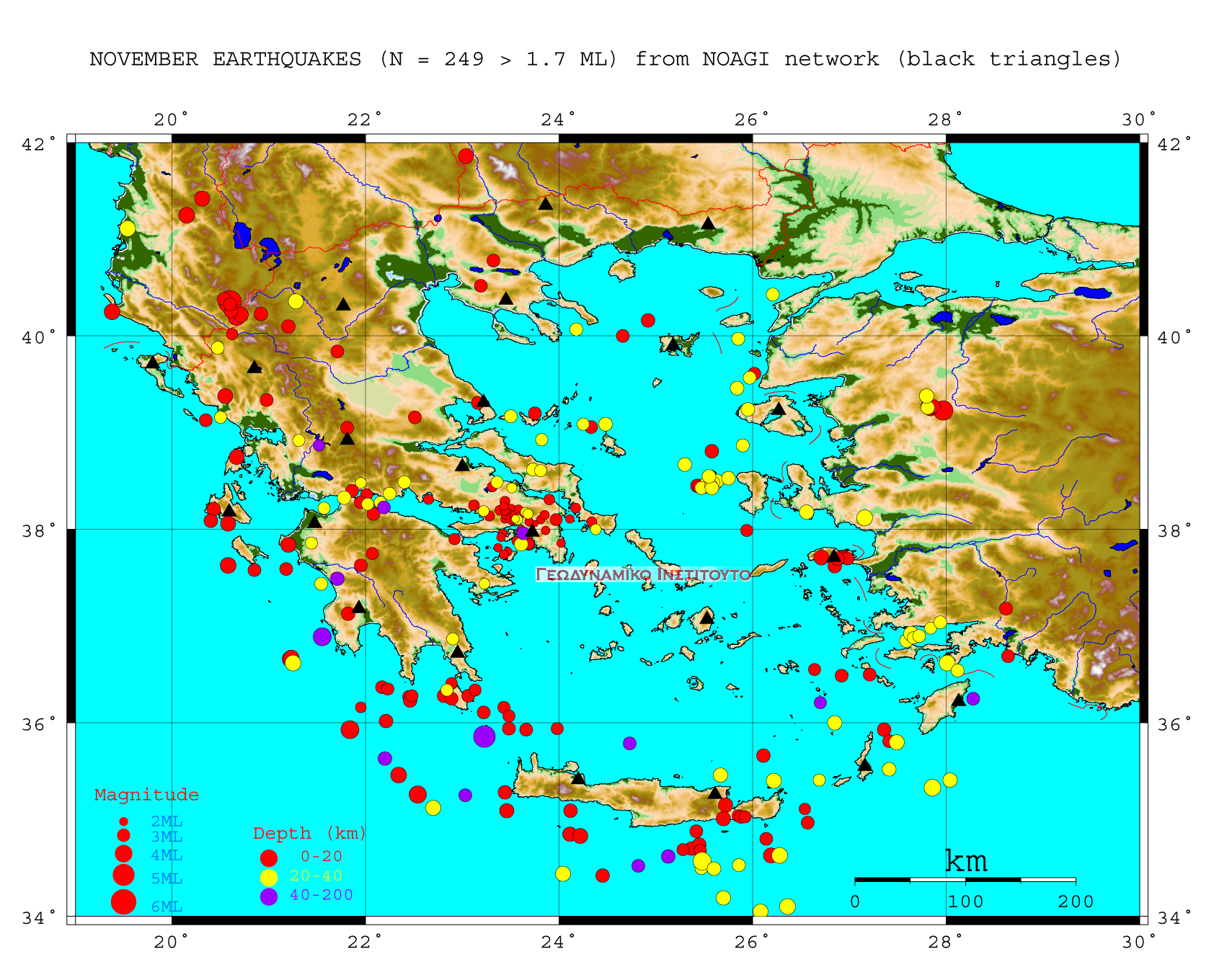Click the black triangle station on Lesvos island
1214x980 pixels.
(x=779, y=409)
